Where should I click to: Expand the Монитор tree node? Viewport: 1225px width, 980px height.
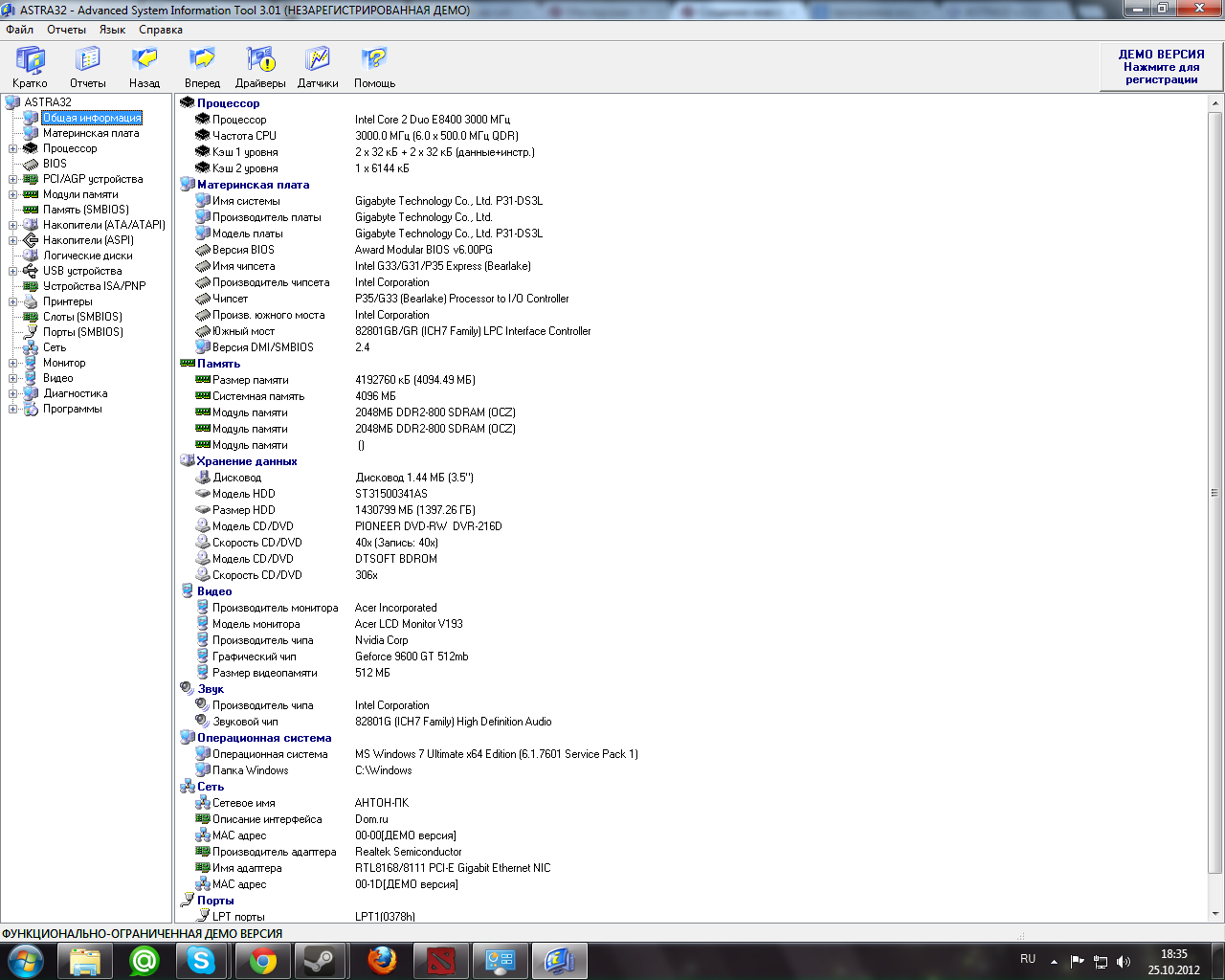[x=13, y=363]
